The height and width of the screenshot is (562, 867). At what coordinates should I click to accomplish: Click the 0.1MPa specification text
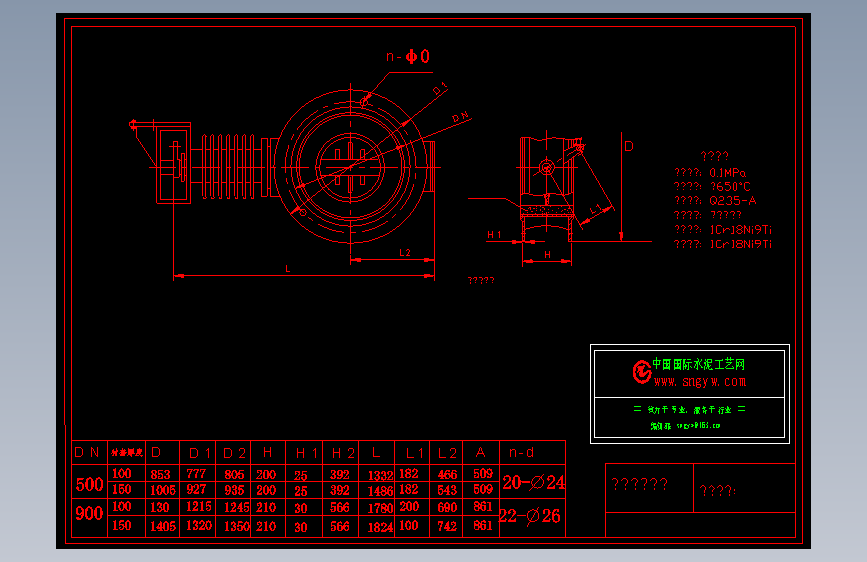[x=728, y=173]
